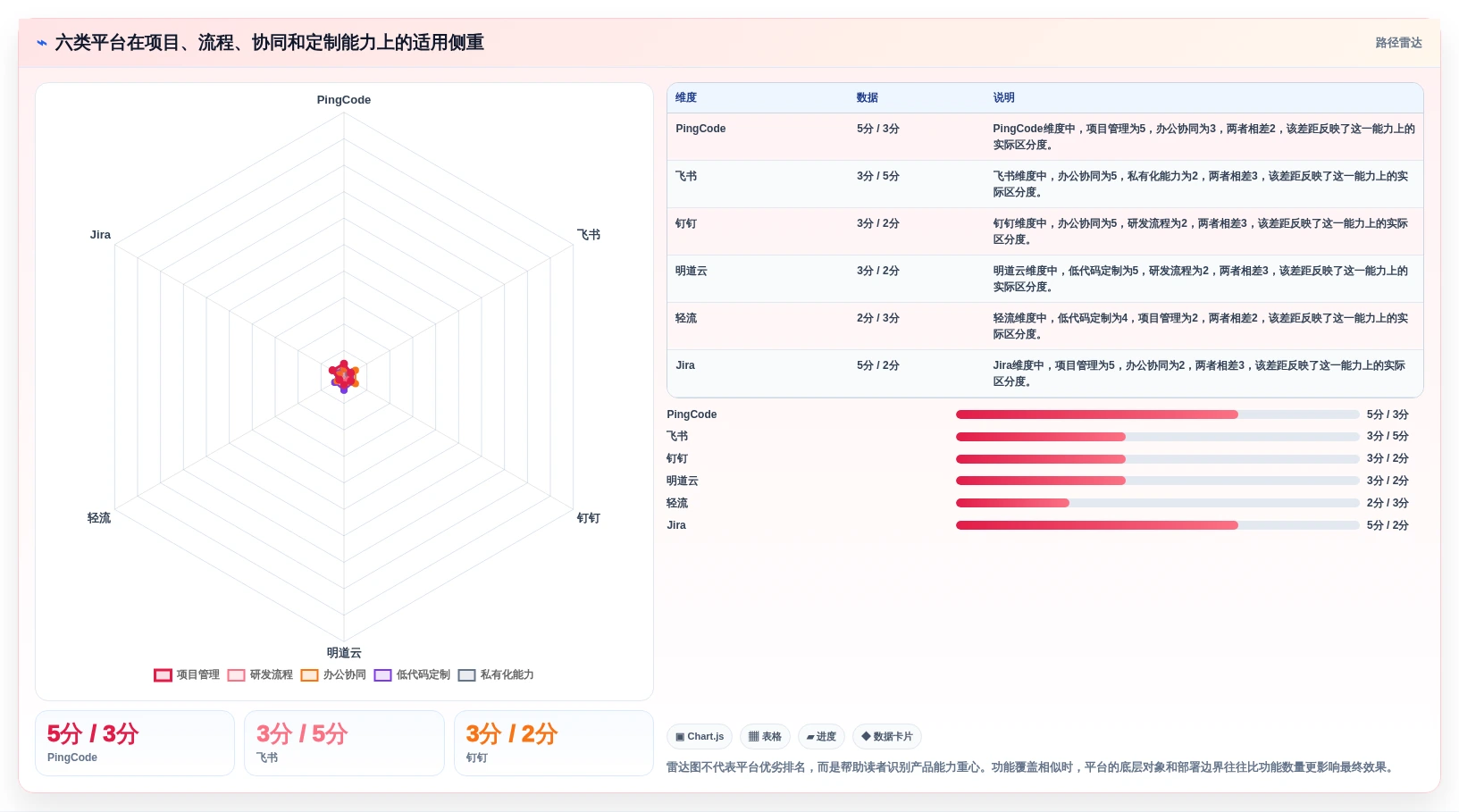
Task: Toggle the 项目管理 legend swatch
Action: (x=163, y=675)
